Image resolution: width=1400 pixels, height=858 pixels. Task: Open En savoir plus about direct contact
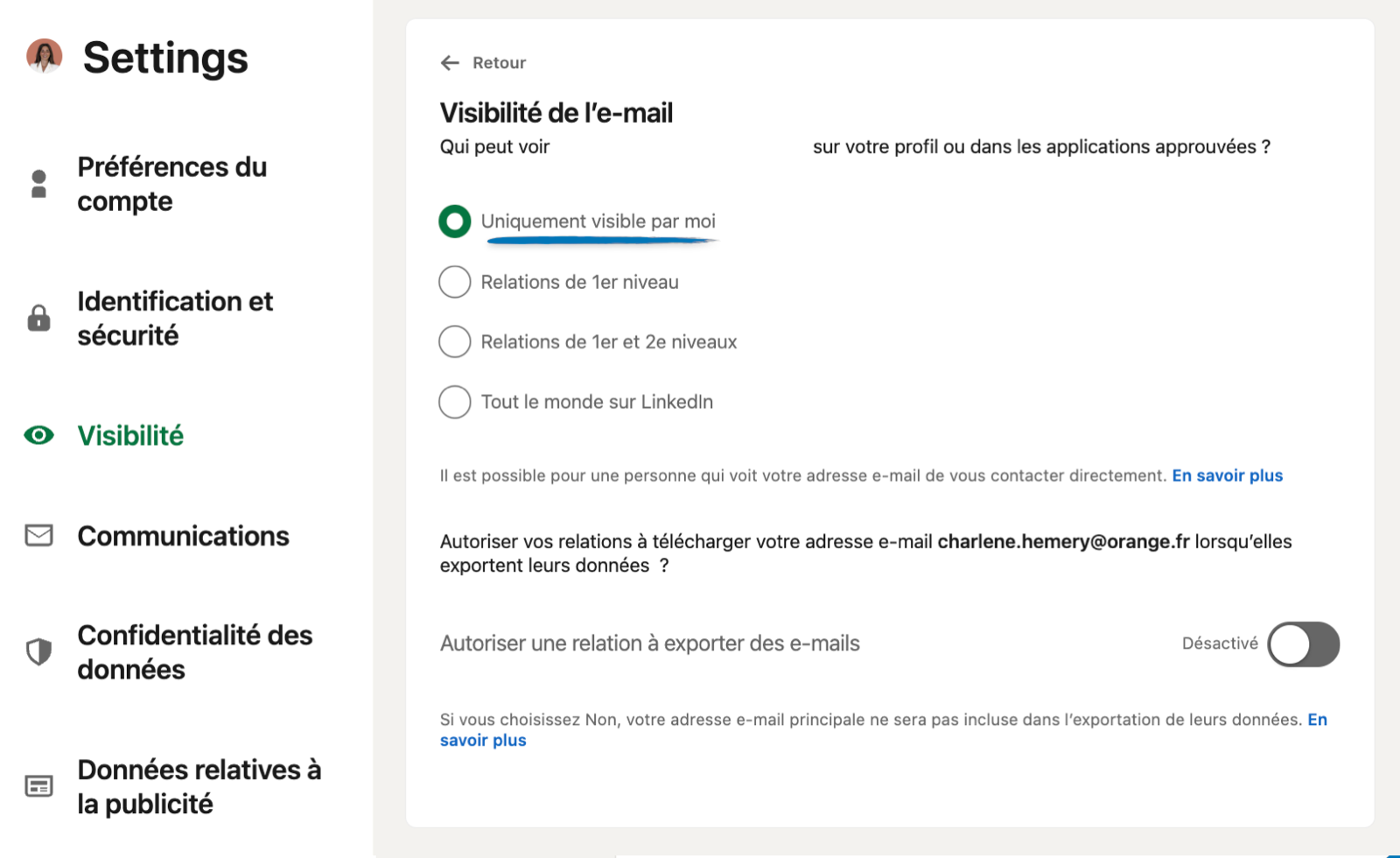(x=1227, y=475)
